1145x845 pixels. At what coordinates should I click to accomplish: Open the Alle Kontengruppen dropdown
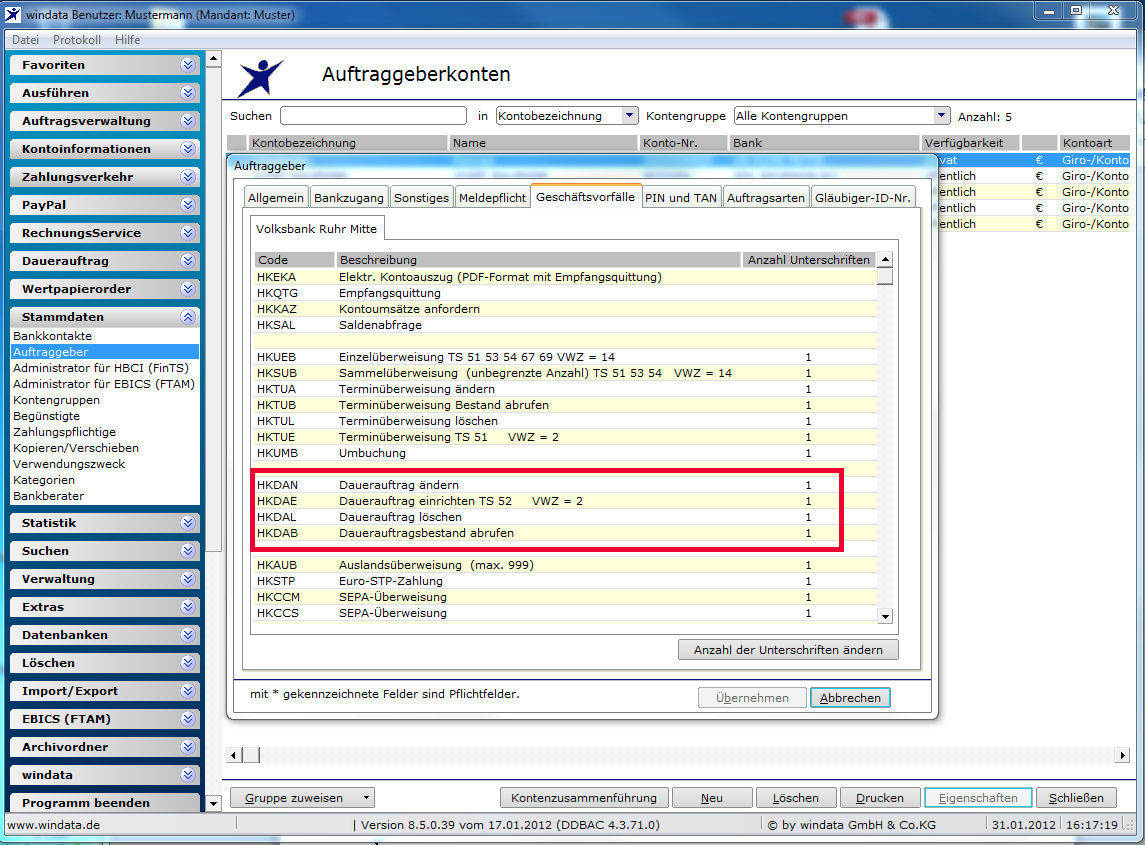click(x=941, y=115)
